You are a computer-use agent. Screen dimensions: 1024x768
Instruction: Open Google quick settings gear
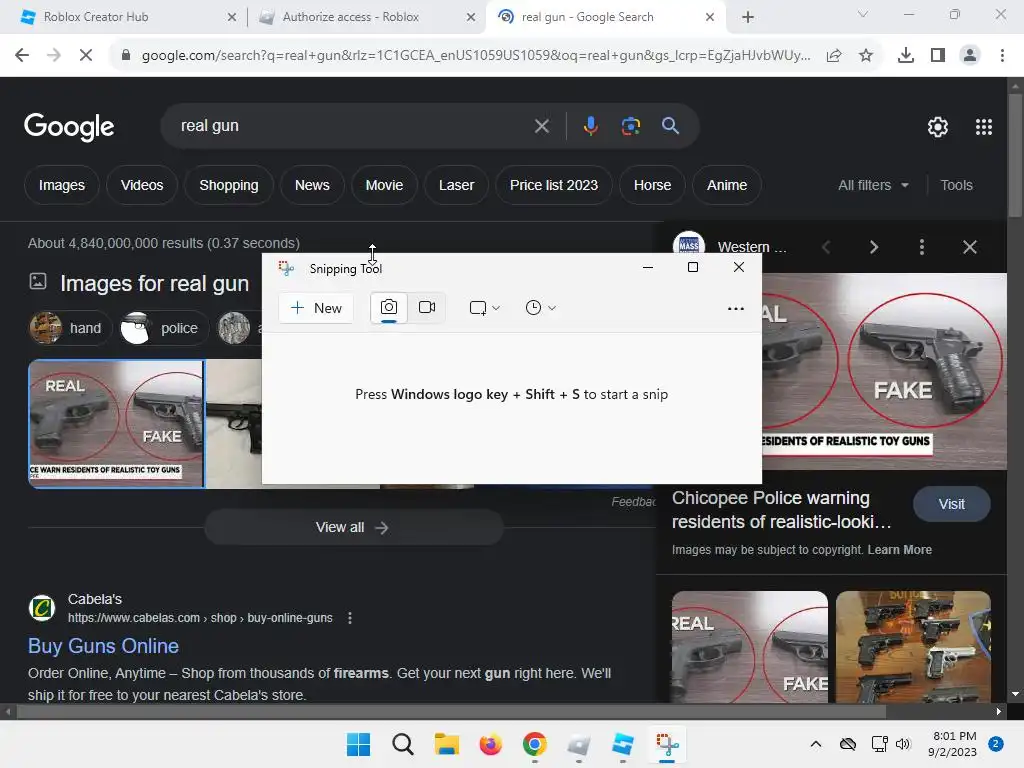(938, 127)
